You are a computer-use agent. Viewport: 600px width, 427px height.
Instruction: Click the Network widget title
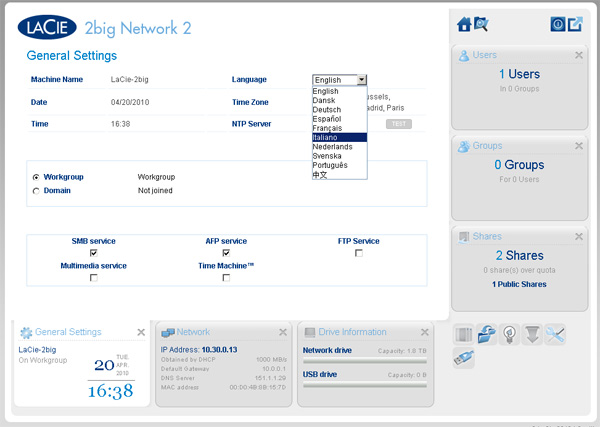193,332
